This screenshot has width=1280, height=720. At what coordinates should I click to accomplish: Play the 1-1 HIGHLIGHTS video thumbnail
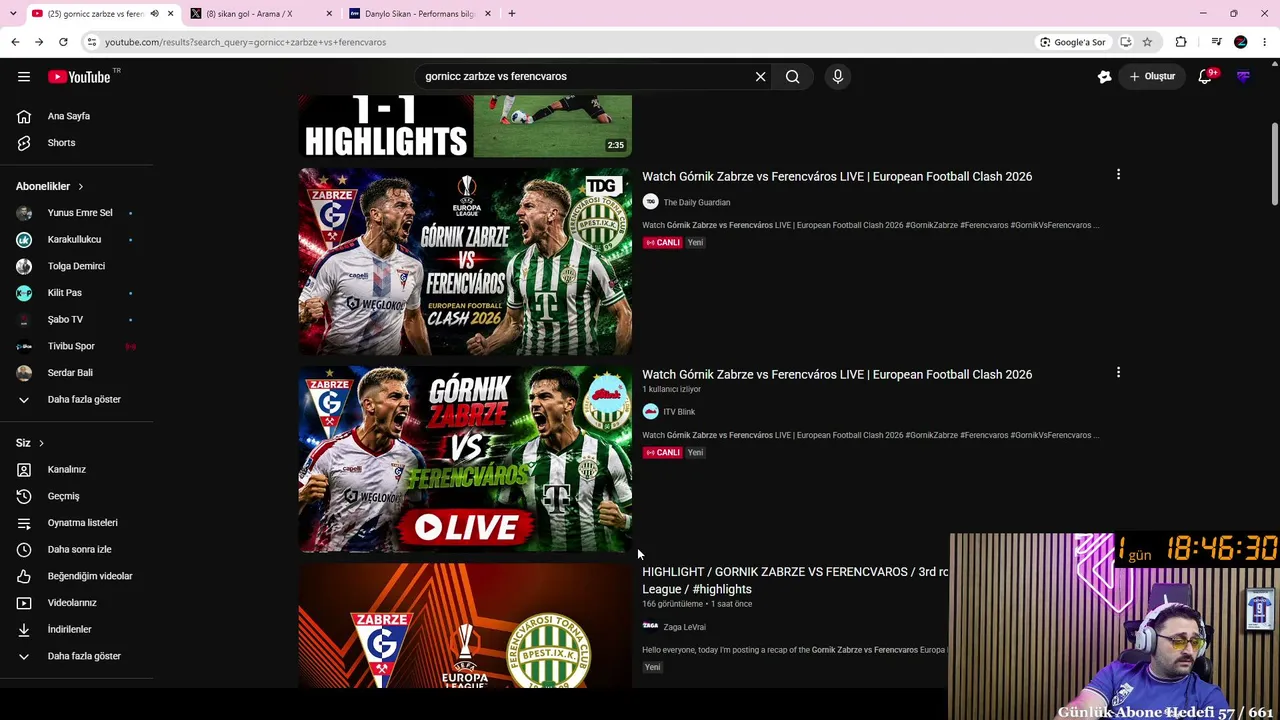(x=465, y=126)
